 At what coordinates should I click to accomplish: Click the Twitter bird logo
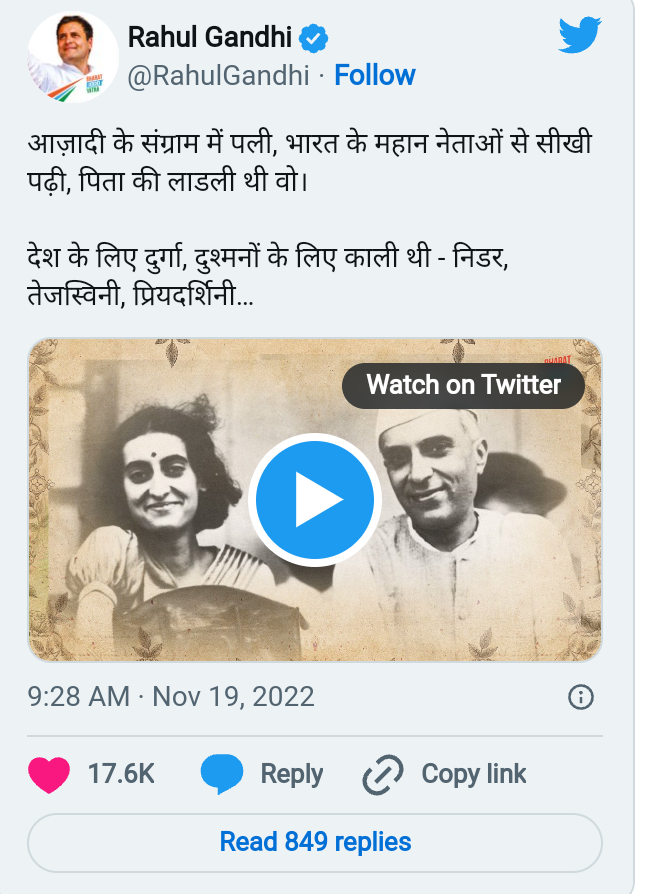coord(580,37)
